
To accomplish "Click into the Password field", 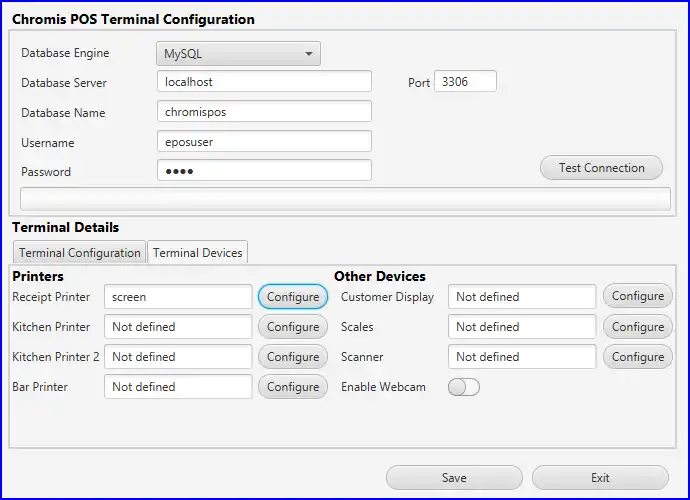I will (264, 171).
